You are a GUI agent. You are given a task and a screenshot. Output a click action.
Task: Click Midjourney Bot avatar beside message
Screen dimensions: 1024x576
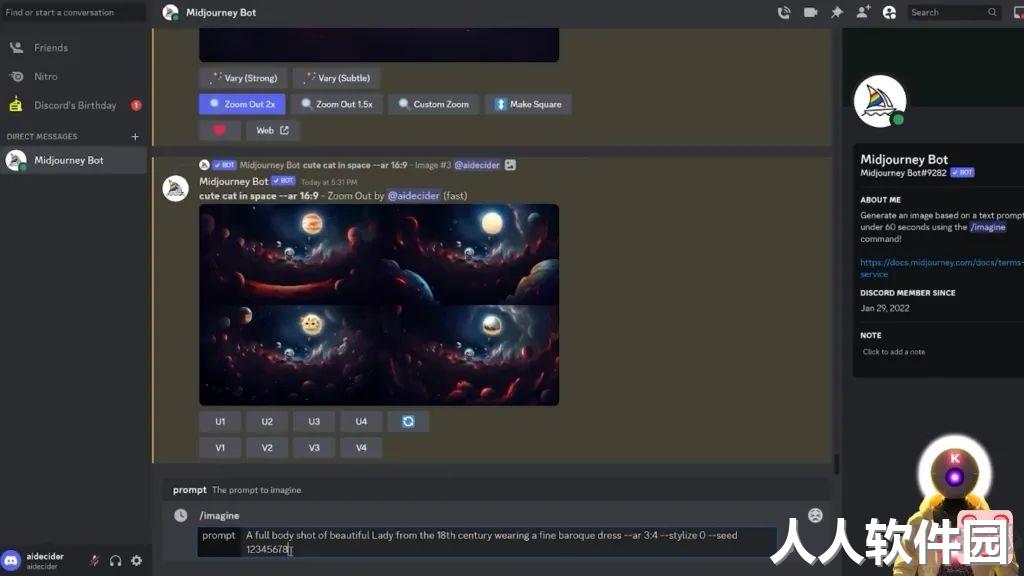[176, 189]
